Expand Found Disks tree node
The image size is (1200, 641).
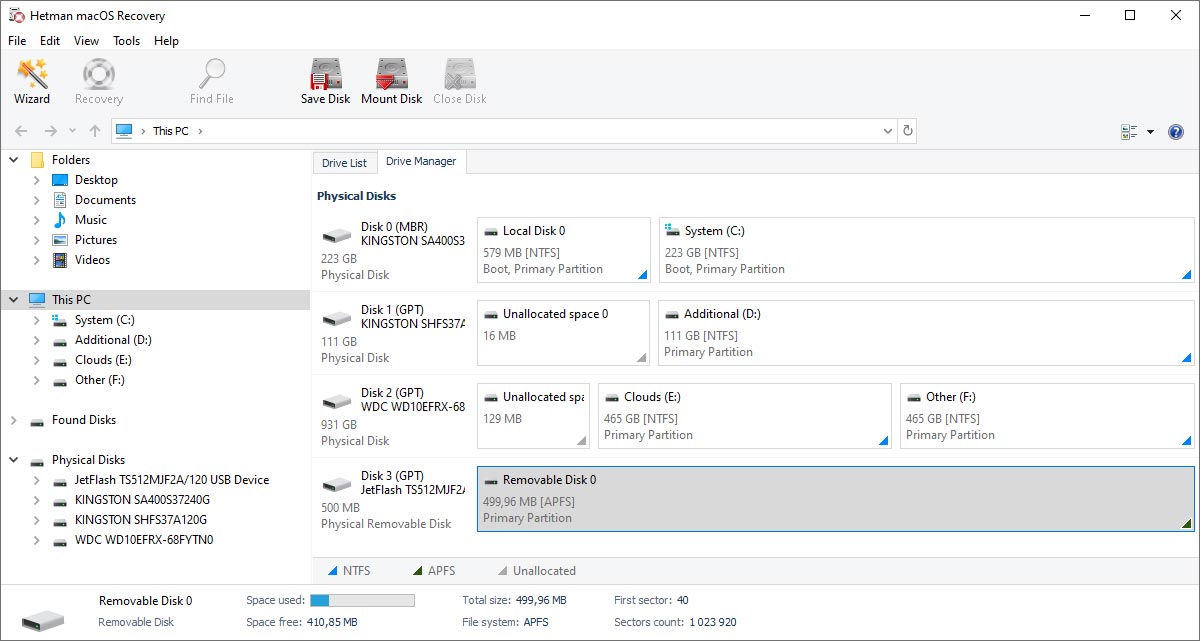[x=13, y=420]
